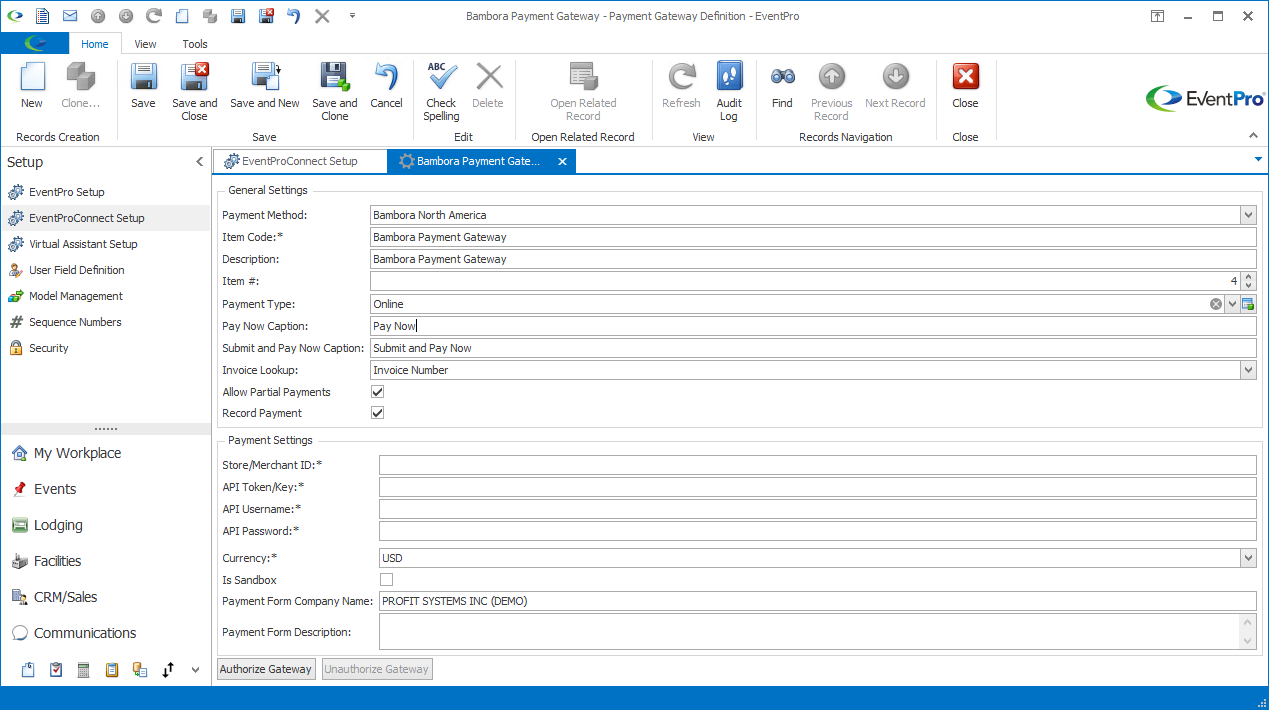Enable the Is Sandbox checkbox

(x=386, y=580)
